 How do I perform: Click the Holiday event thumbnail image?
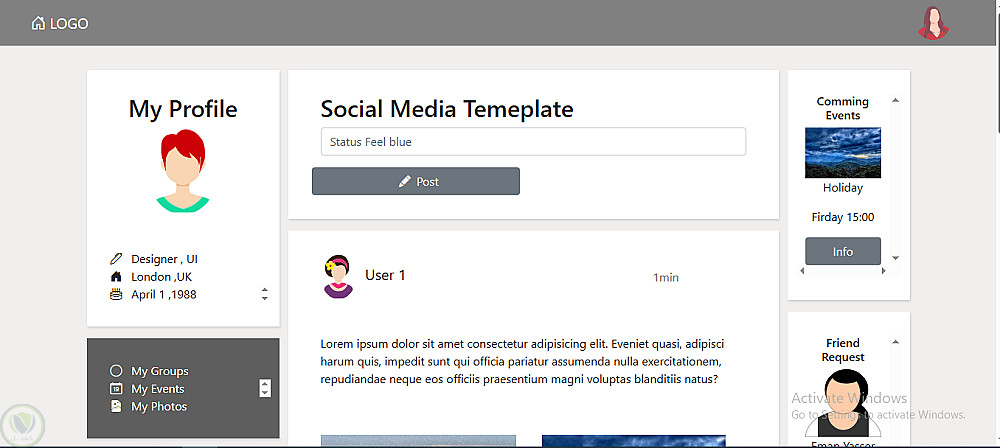(x=843, y=152)
